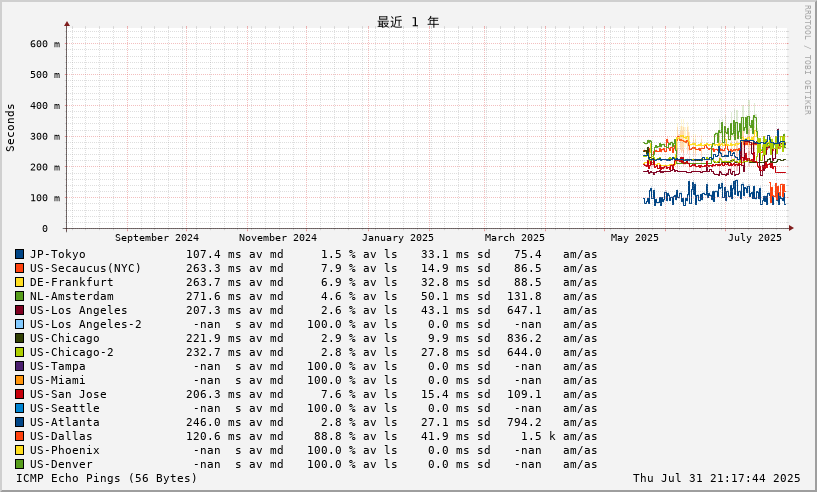The width and height of the screenshot is (817, 492).
Task: Click the US-Atlanta legend color swatch
Action: 19,422
